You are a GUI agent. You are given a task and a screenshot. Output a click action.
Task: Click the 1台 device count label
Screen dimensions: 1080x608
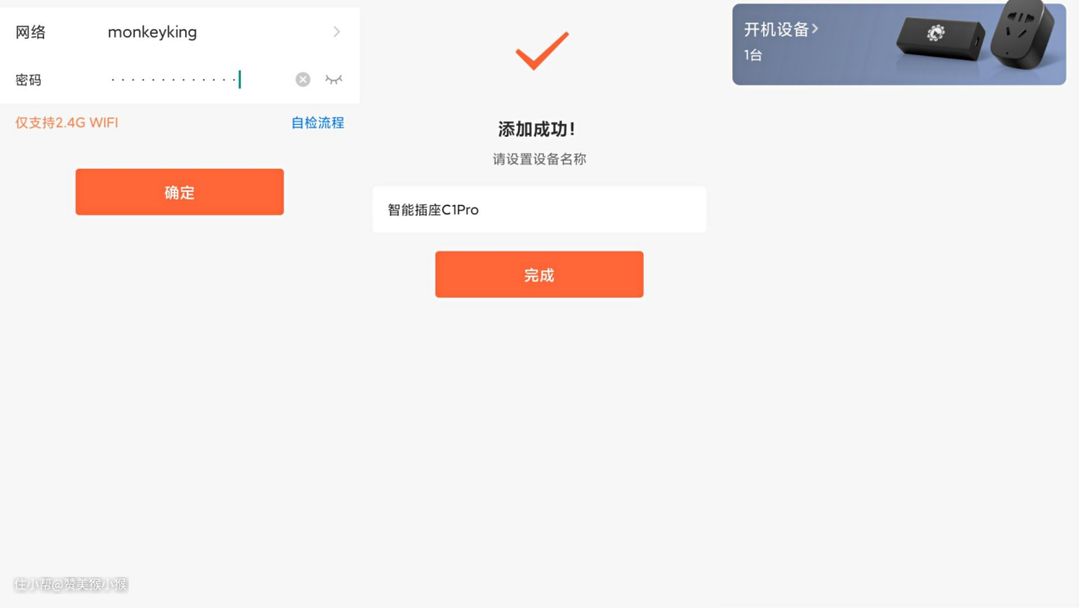pyautogui.click(x=753, y=55)
